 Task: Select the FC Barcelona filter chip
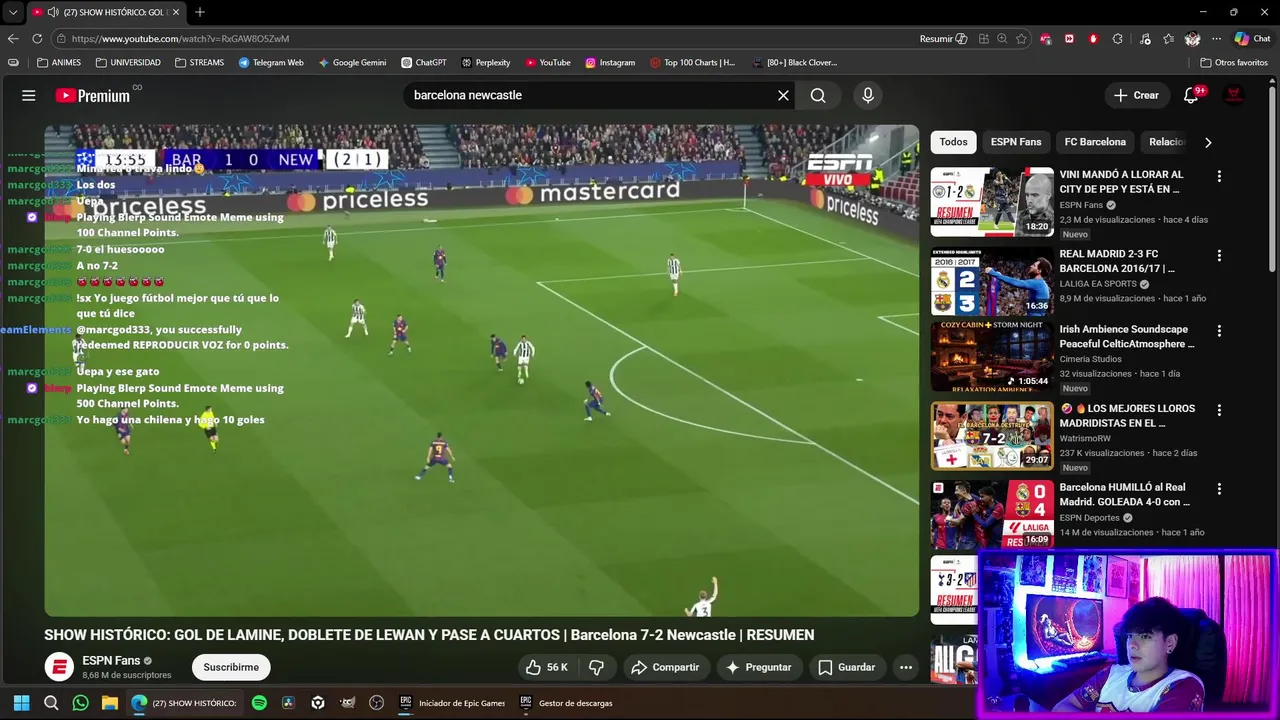[1095, 142]
